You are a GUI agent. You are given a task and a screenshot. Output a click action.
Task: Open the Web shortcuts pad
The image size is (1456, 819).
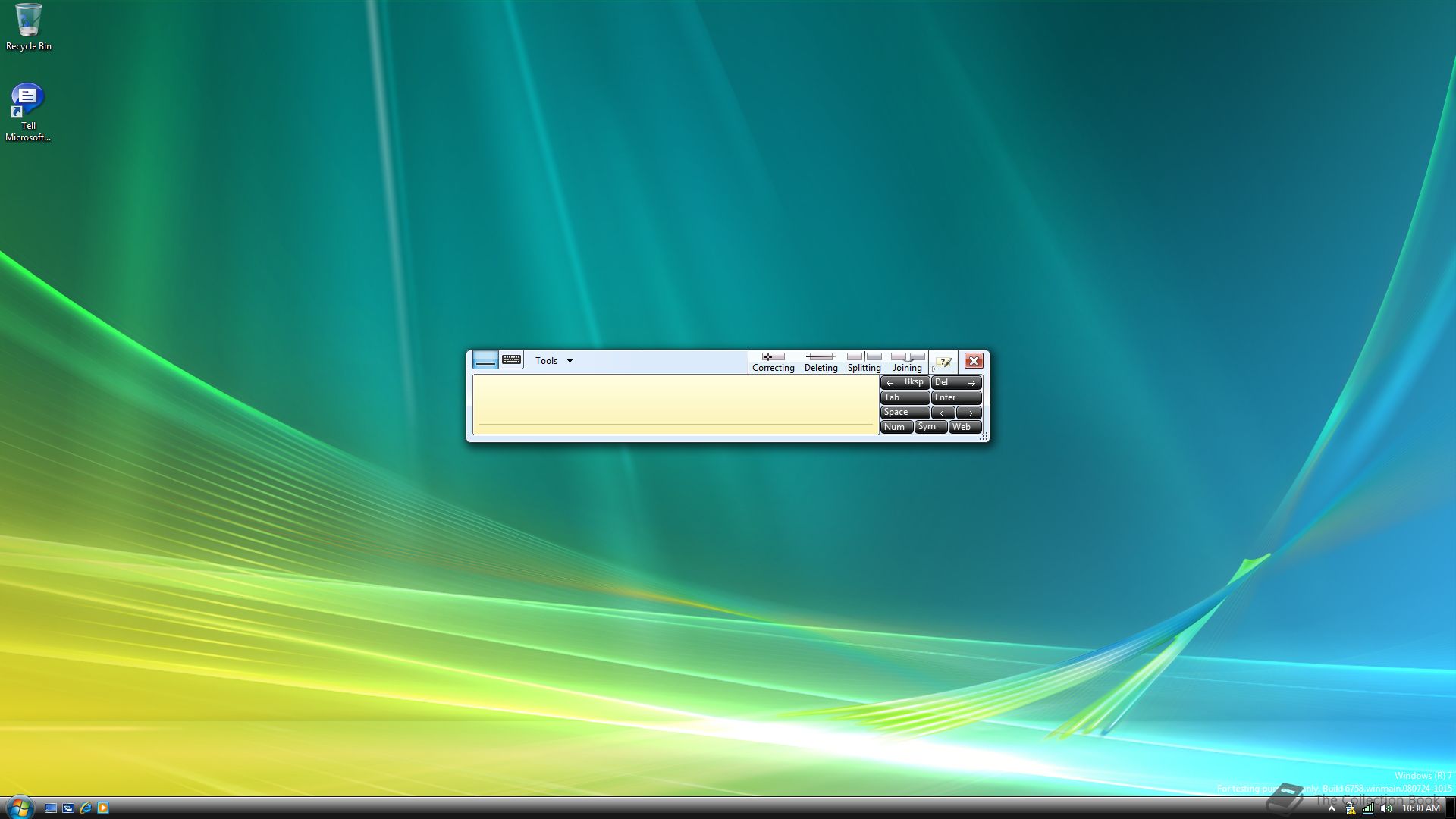click(x=965, y=427)
